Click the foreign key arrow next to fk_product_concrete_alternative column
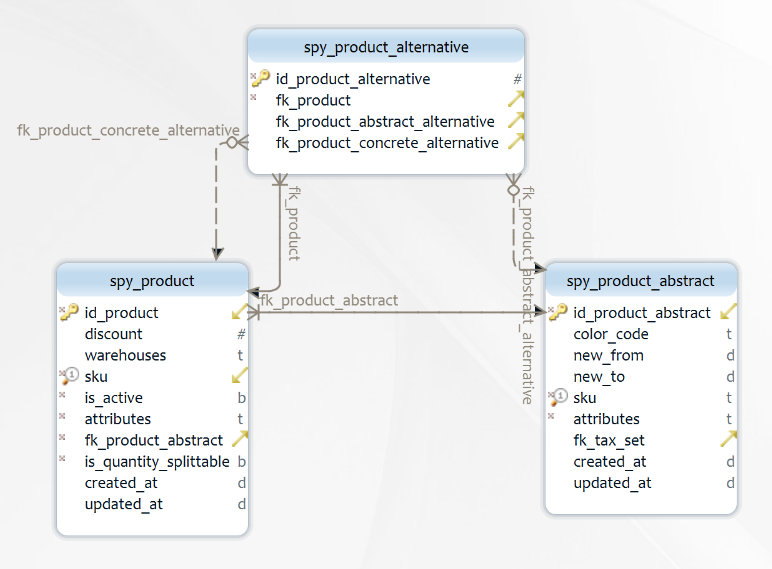Screen dimensions: 772x569 [x=516, y=142]
